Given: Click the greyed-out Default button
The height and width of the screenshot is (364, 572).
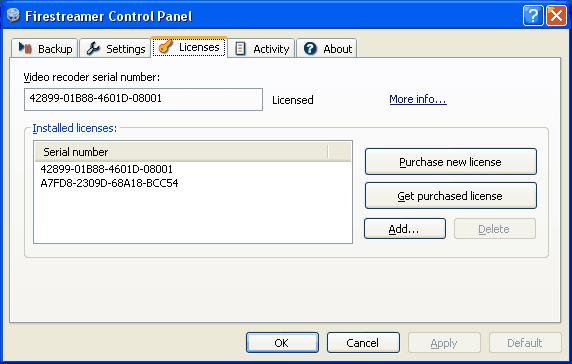Looking at the screenshot, I should [525, 342].
